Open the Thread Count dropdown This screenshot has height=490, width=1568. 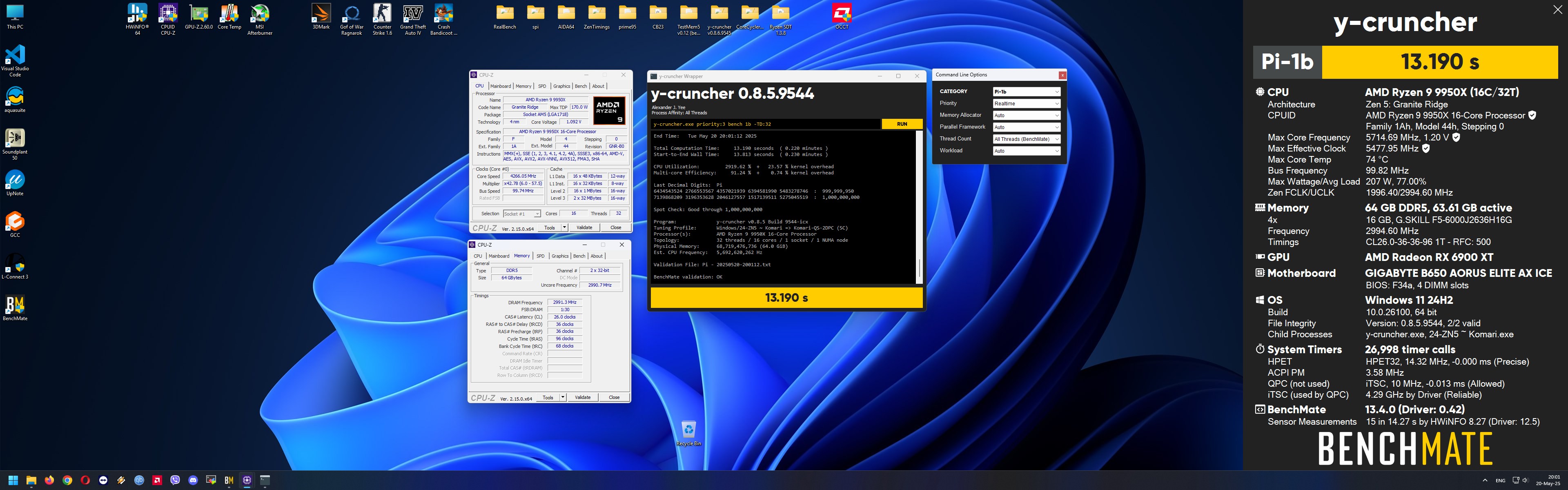[x=1026, y=139]
